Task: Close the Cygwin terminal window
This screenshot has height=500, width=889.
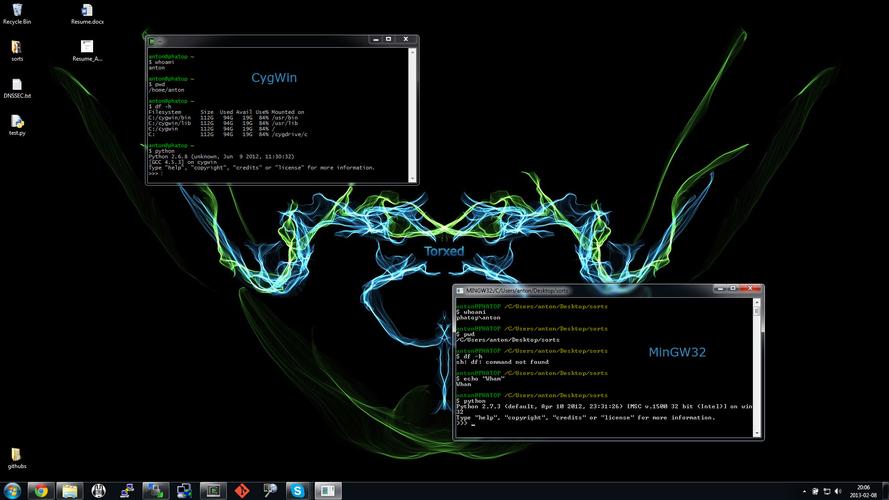Action: (x=406, y=40)
